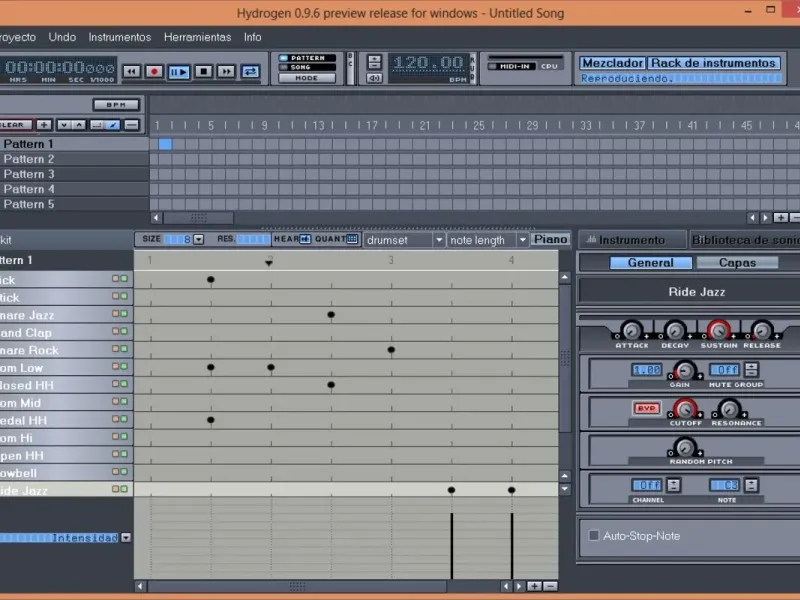Click the fast forward transport button
800x600 pixels.
click(226, 71)
